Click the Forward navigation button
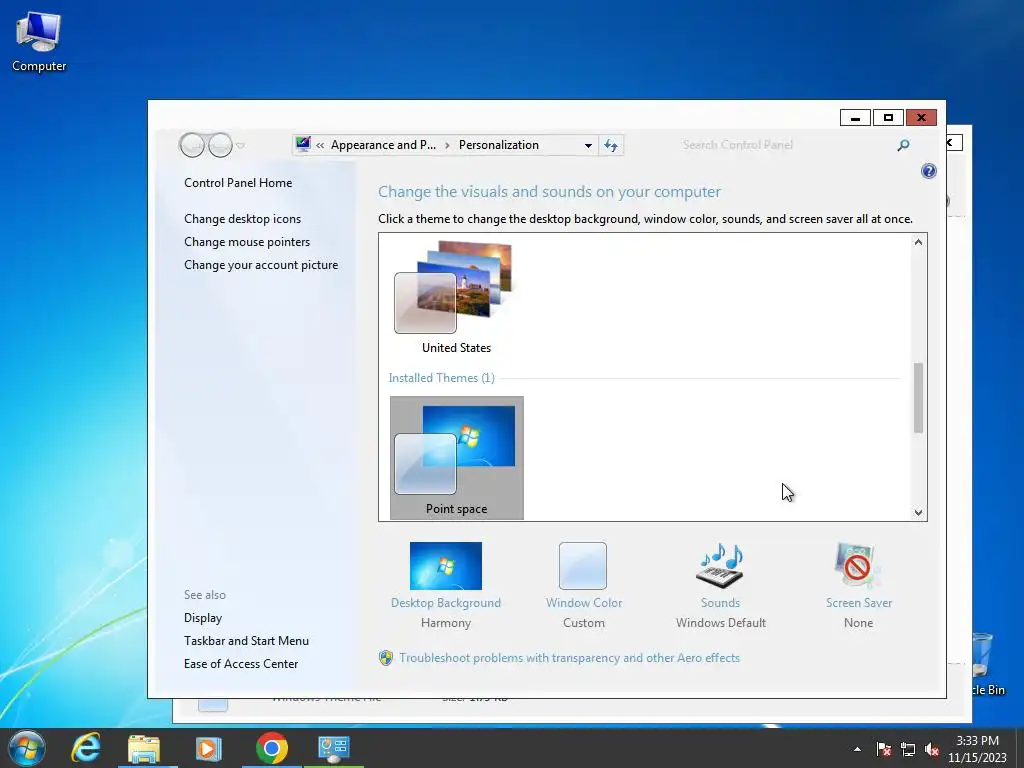The width and height of the screenshot is (1024, 768). pyautogui.click(x=220, y=145)
